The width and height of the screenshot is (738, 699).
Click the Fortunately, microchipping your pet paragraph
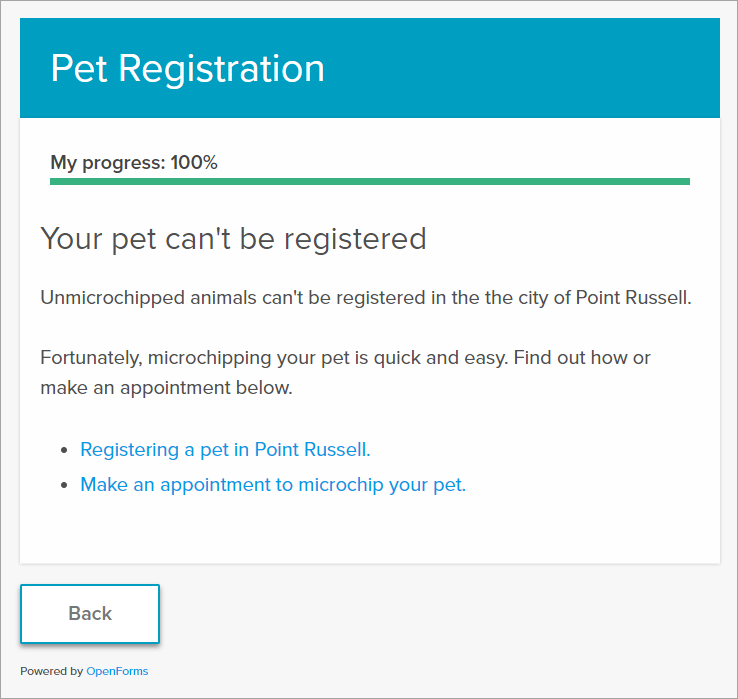(345, 372)
